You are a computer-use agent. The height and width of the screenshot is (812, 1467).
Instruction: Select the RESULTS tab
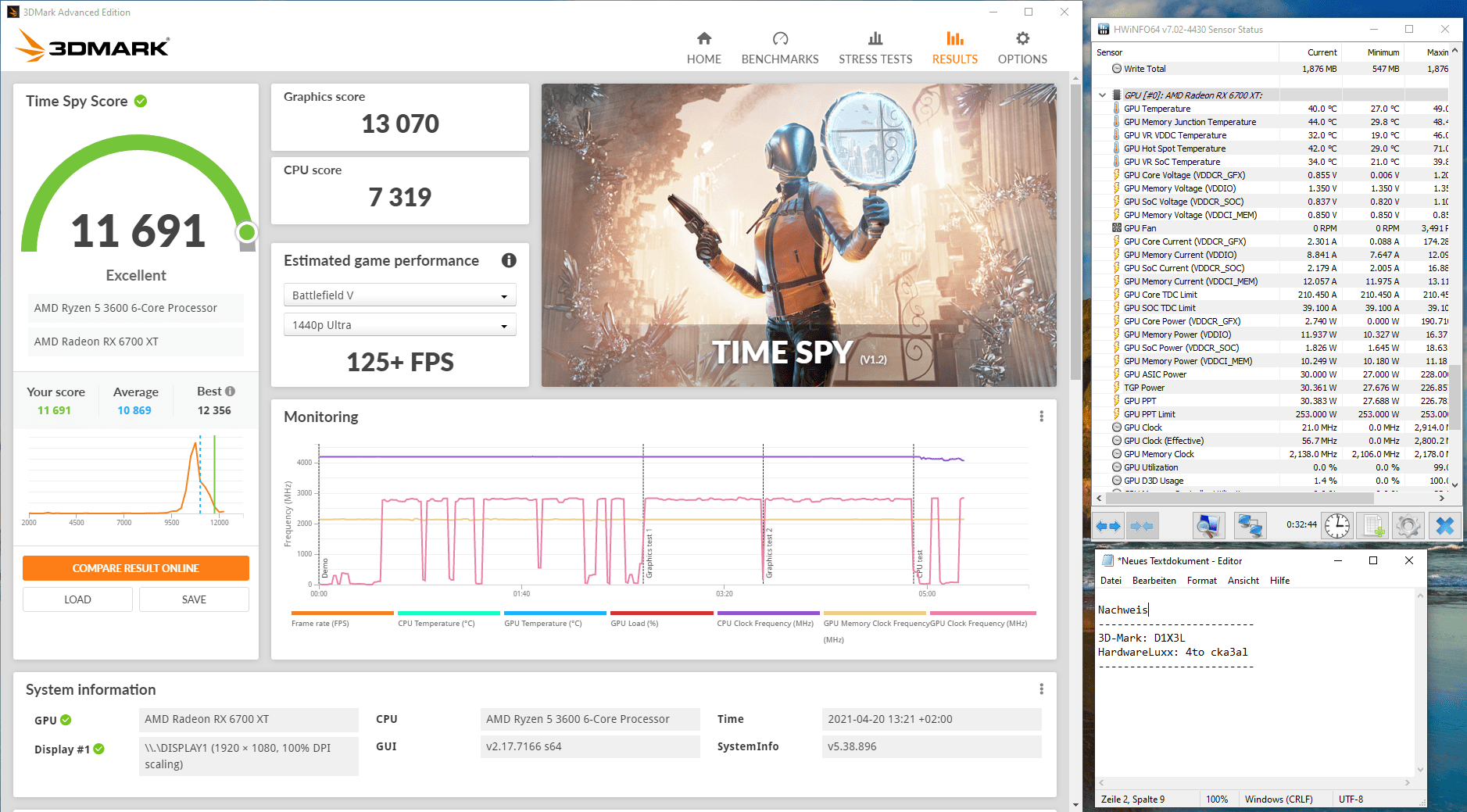(954, 48)
